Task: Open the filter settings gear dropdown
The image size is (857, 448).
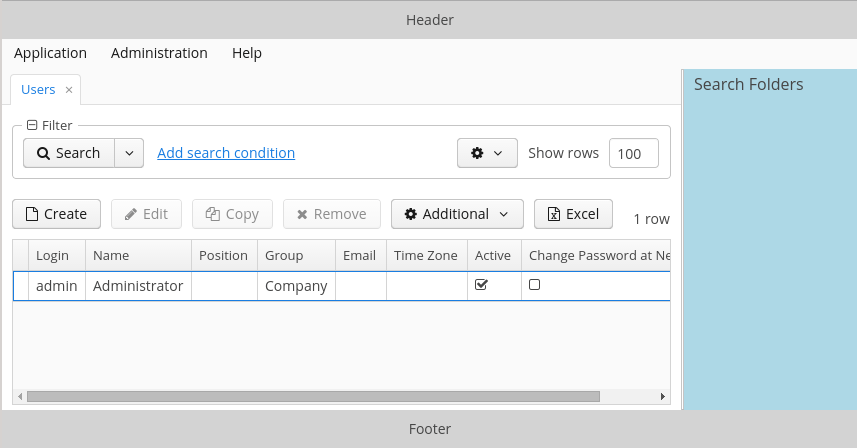Action: pos(487,153)
